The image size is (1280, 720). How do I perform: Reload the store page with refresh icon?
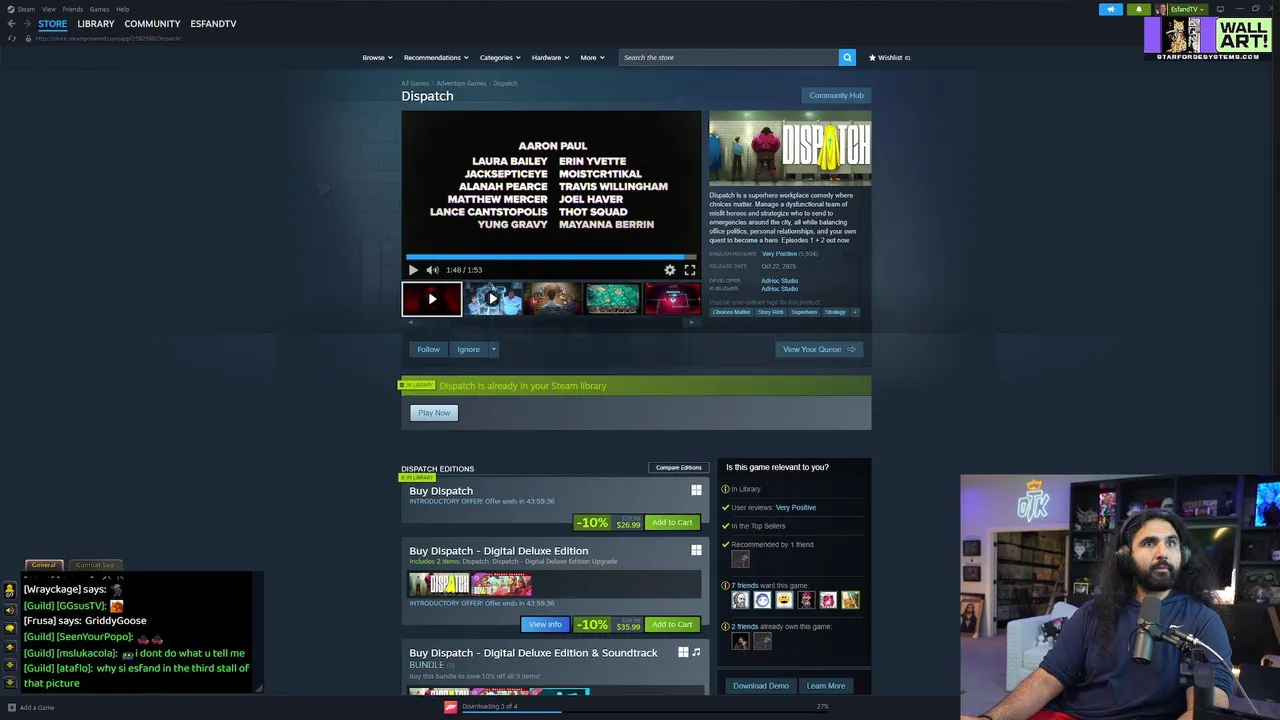[x=12, y=38]
